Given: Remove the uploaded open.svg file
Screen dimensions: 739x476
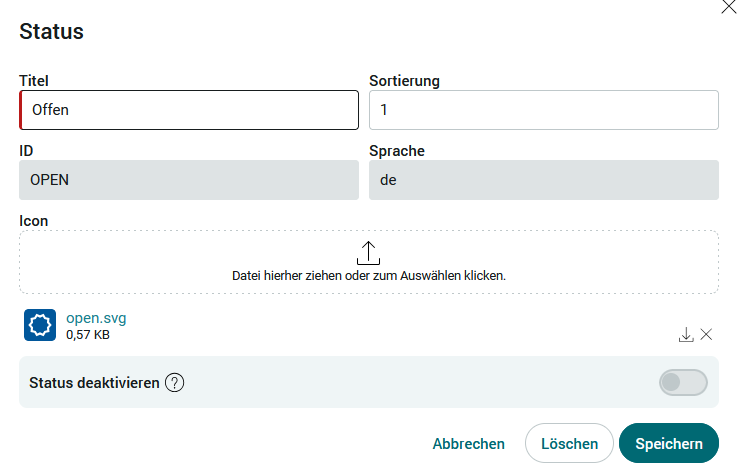Looking at the screenshot, I should (706, 334).
